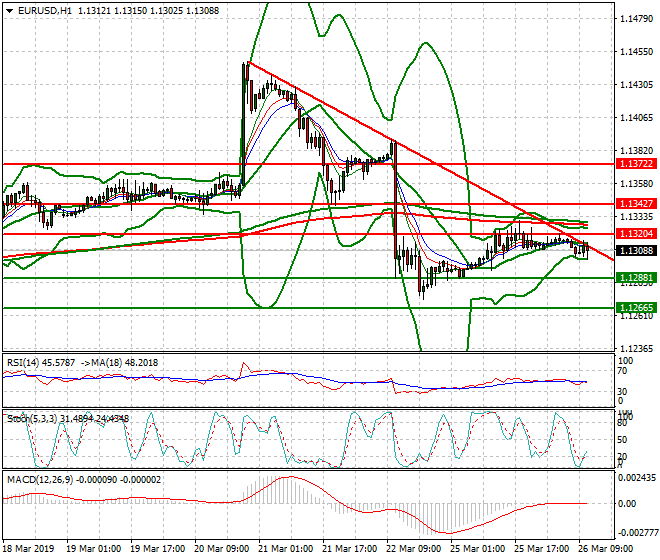660x560 pixels.
Task: Click the 1.13335 price scale value
Action: pos(636,217)
